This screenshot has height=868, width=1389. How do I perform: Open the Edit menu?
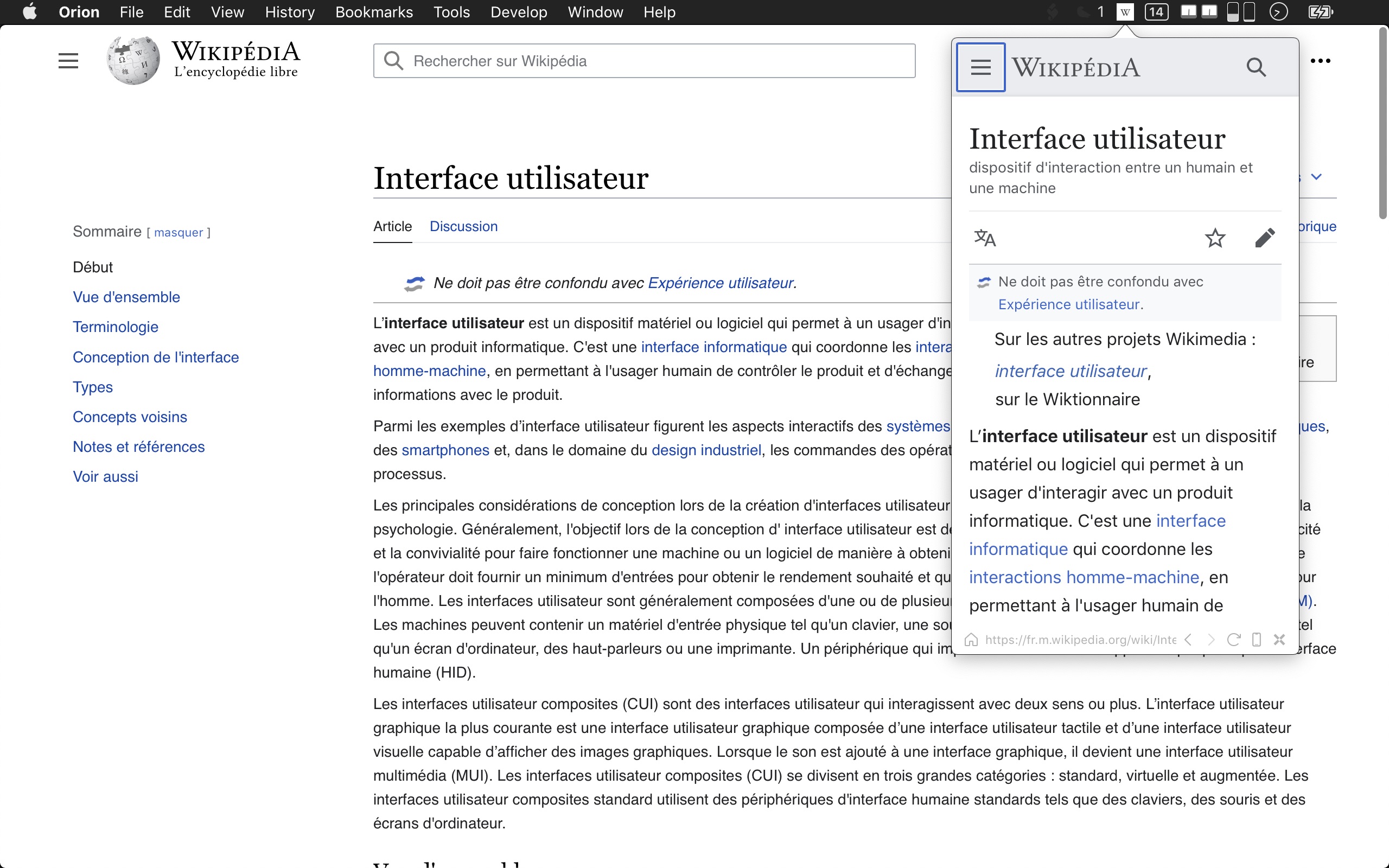coord(177,12)
